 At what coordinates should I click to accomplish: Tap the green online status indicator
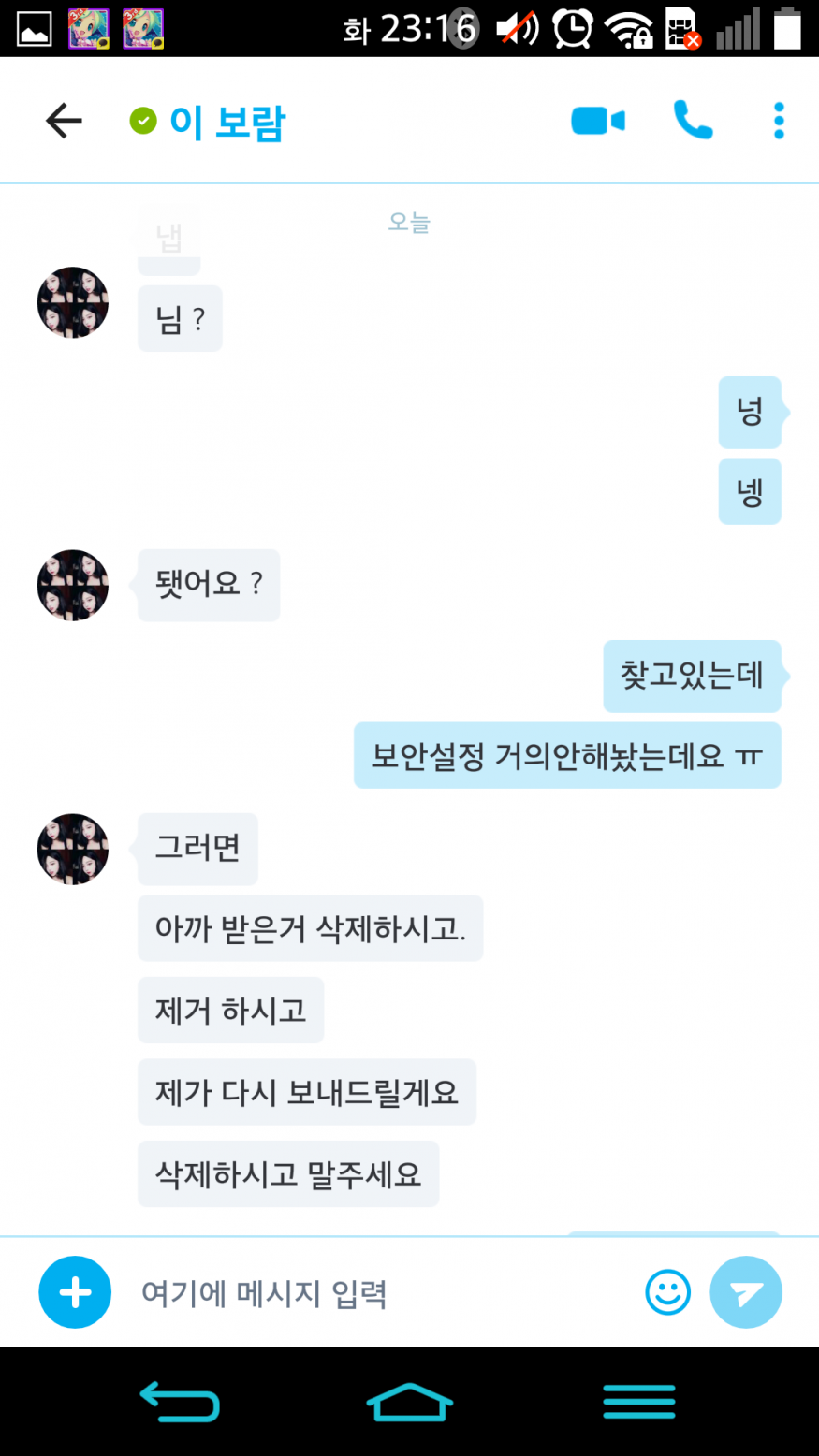tap(143, 121)
